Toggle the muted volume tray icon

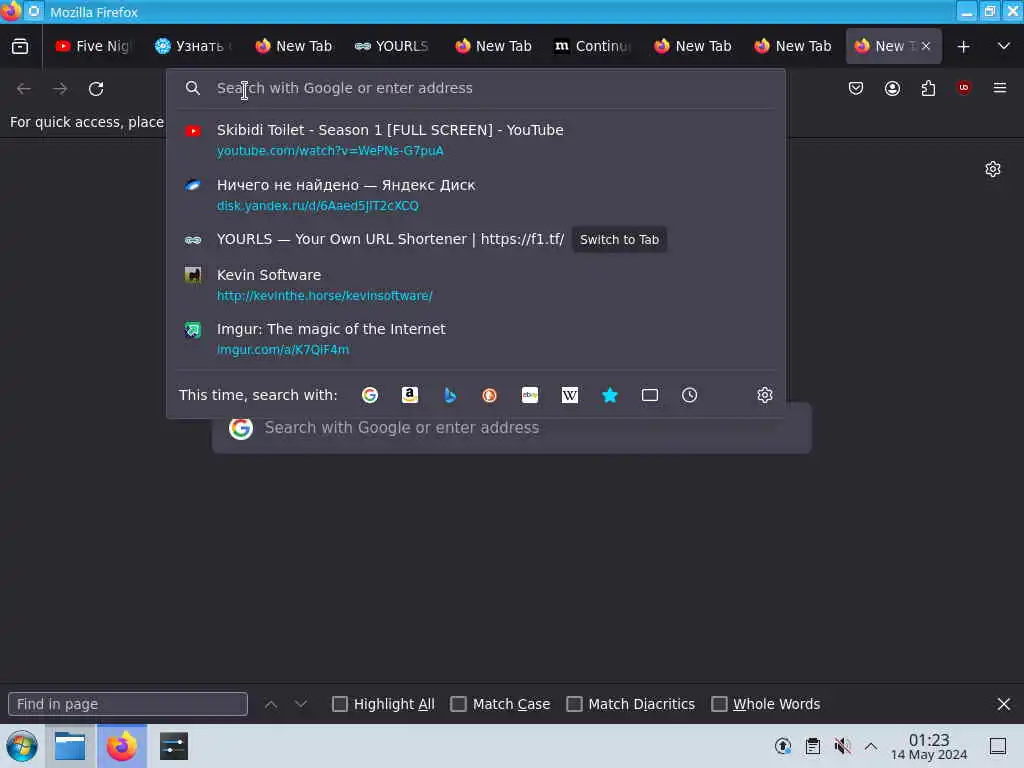842,746
